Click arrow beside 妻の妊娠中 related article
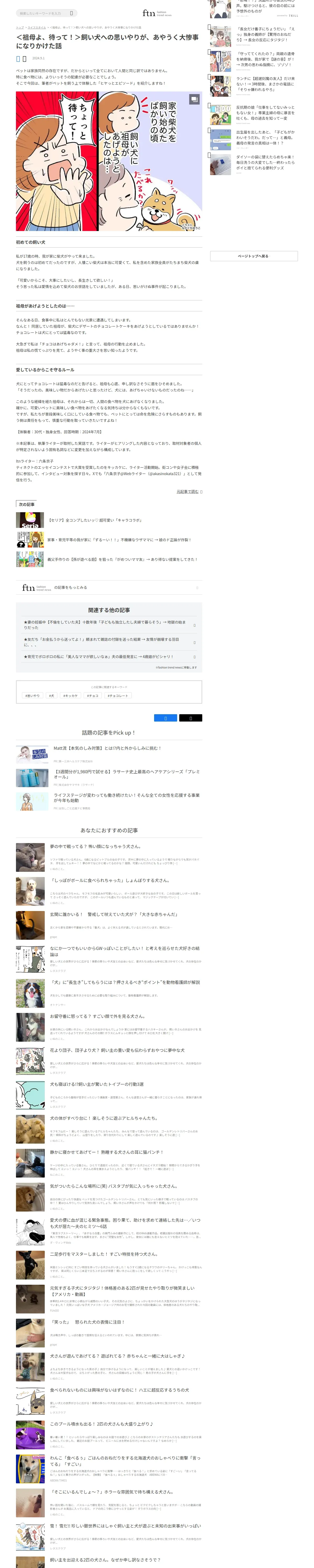Screen dimensions: 314x1568 point(194,625)
